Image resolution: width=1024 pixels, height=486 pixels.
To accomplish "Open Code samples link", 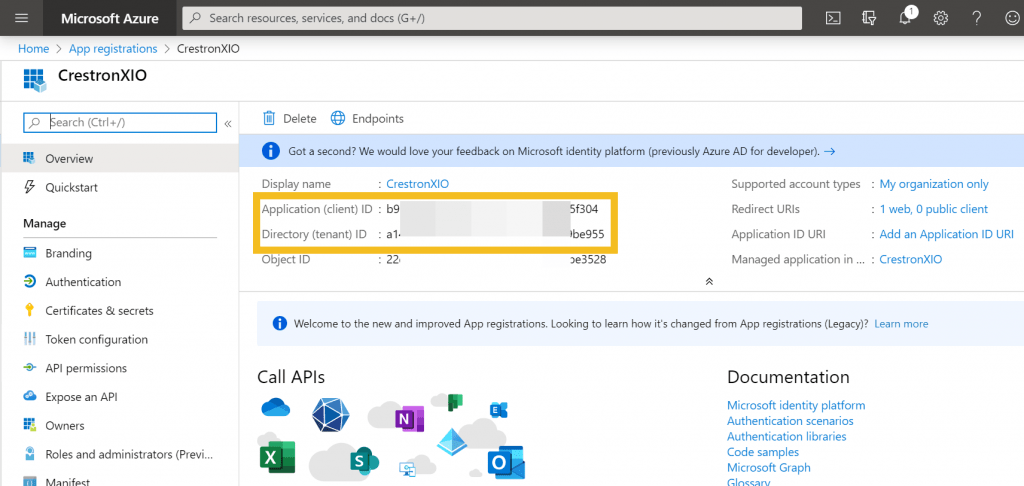I will point(762,452).
